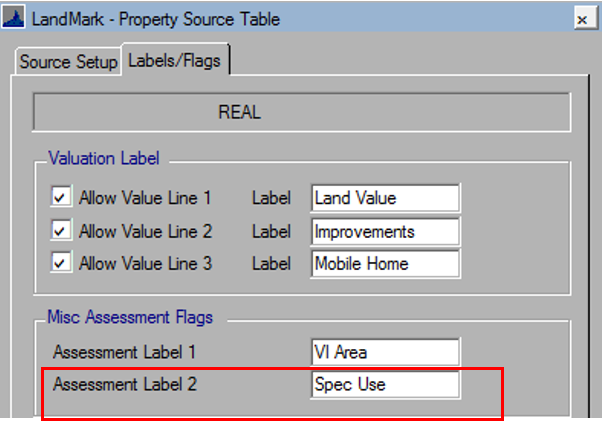
Task: Select the Labels/Flags tab
Action: point(174,60)
